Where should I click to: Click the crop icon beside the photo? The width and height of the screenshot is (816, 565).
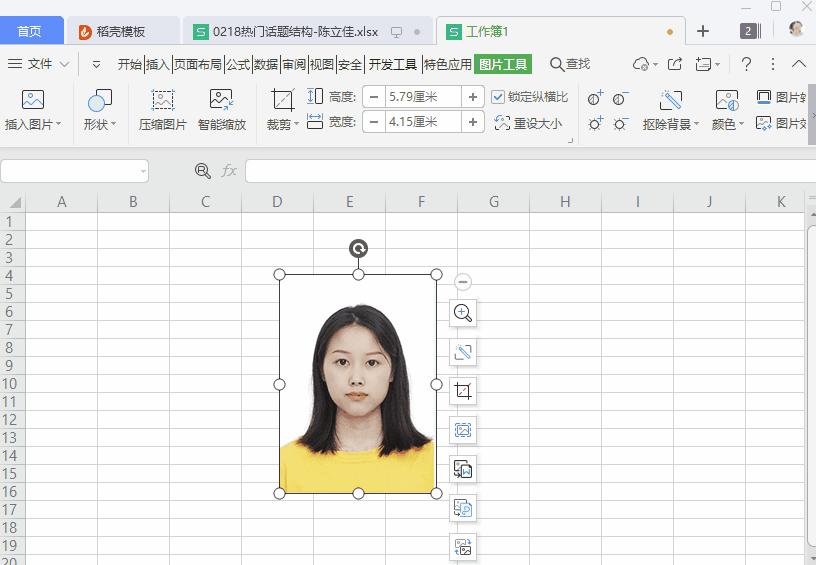(x=463, y=391)
